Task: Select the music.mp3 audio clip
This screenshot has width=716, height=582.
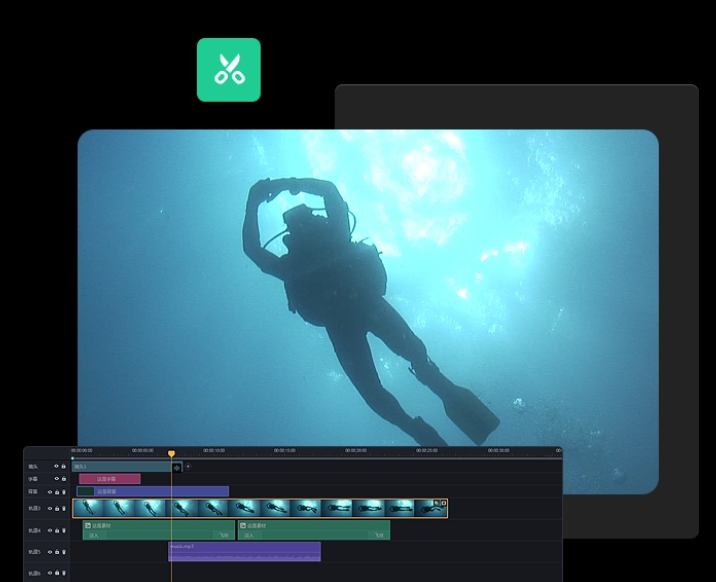Action: [x=244, y=552]
